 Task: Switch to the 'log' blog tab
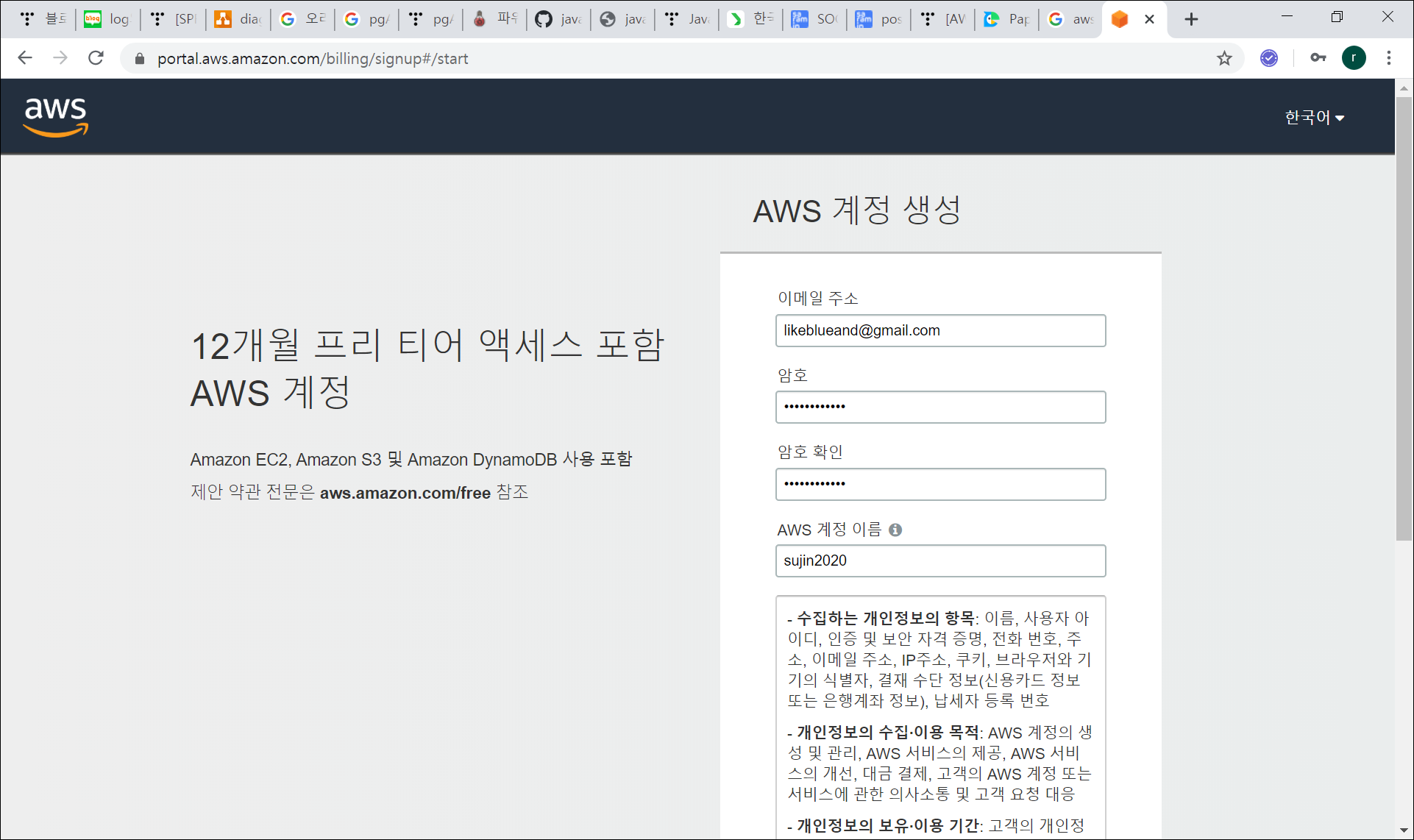click(107, 19)
